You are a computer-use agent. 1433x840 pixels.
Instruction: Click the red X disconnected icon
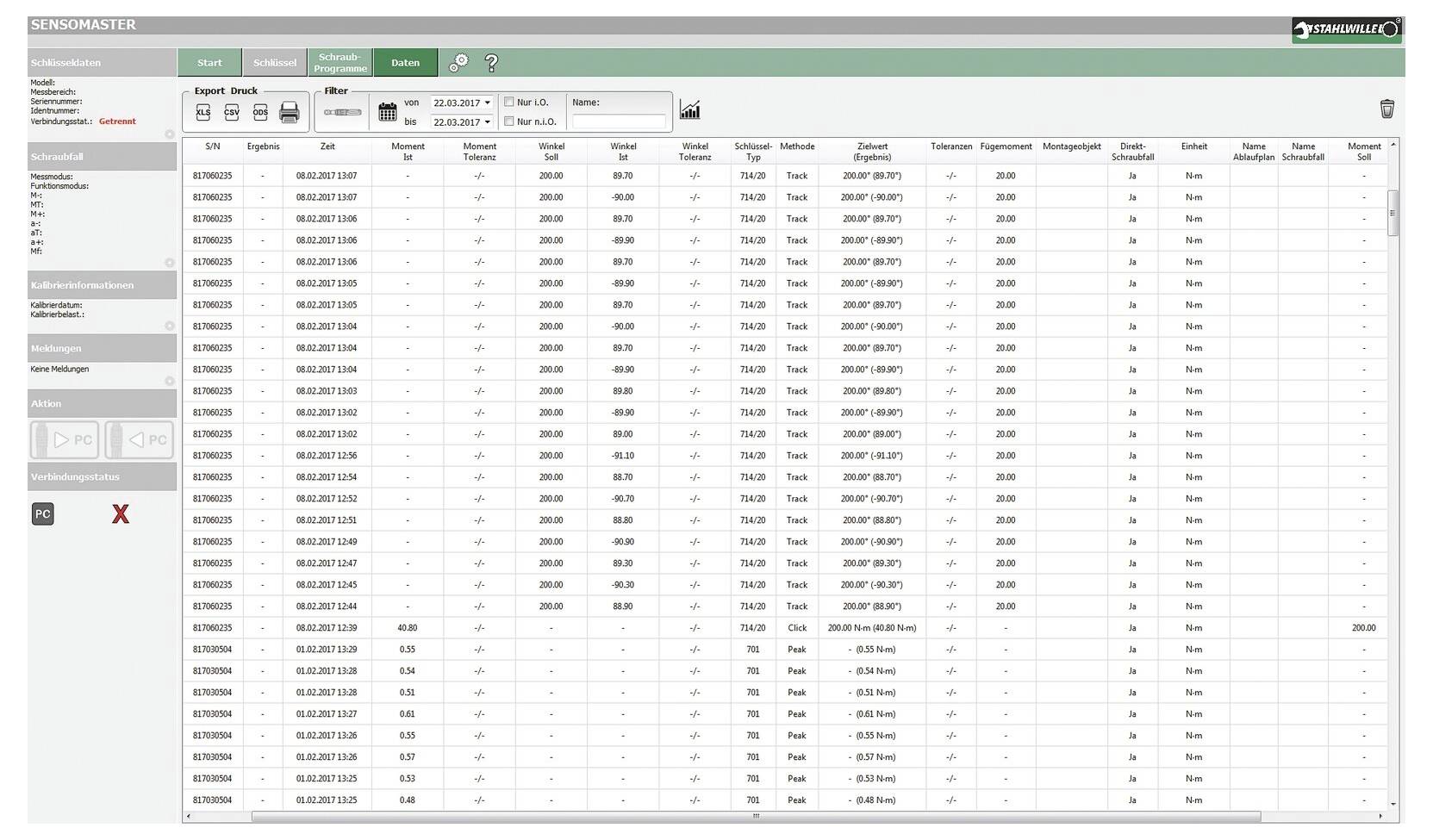(121, 514)
